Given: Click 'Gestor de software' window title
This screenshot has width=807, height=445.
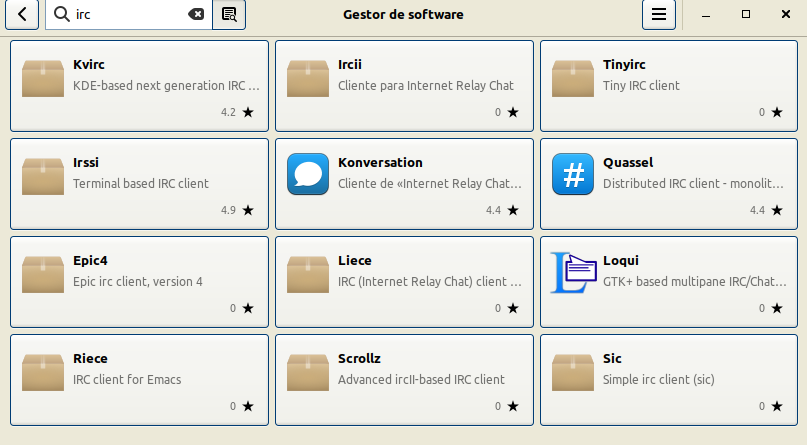Looking at the screenshot, I should click(403, 14).
